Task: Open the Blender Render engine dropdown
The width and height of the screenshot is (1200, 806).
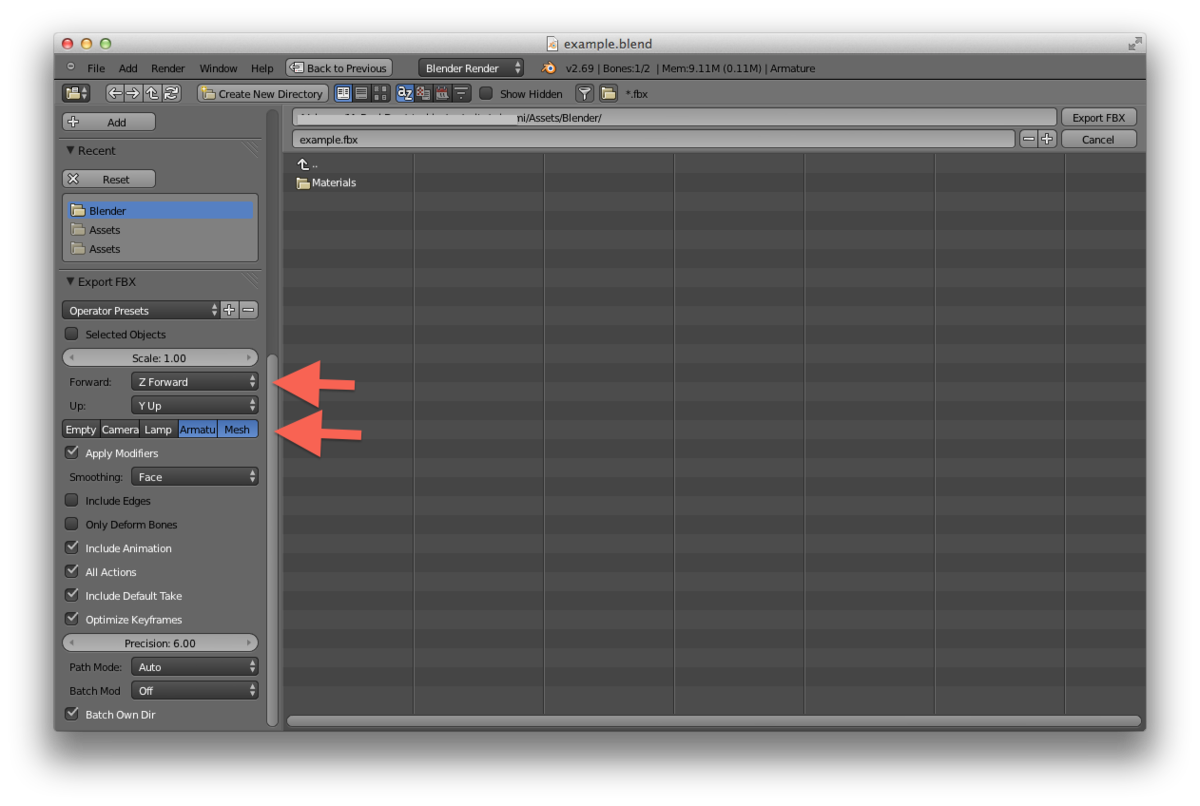Action: tap(471, 68)
